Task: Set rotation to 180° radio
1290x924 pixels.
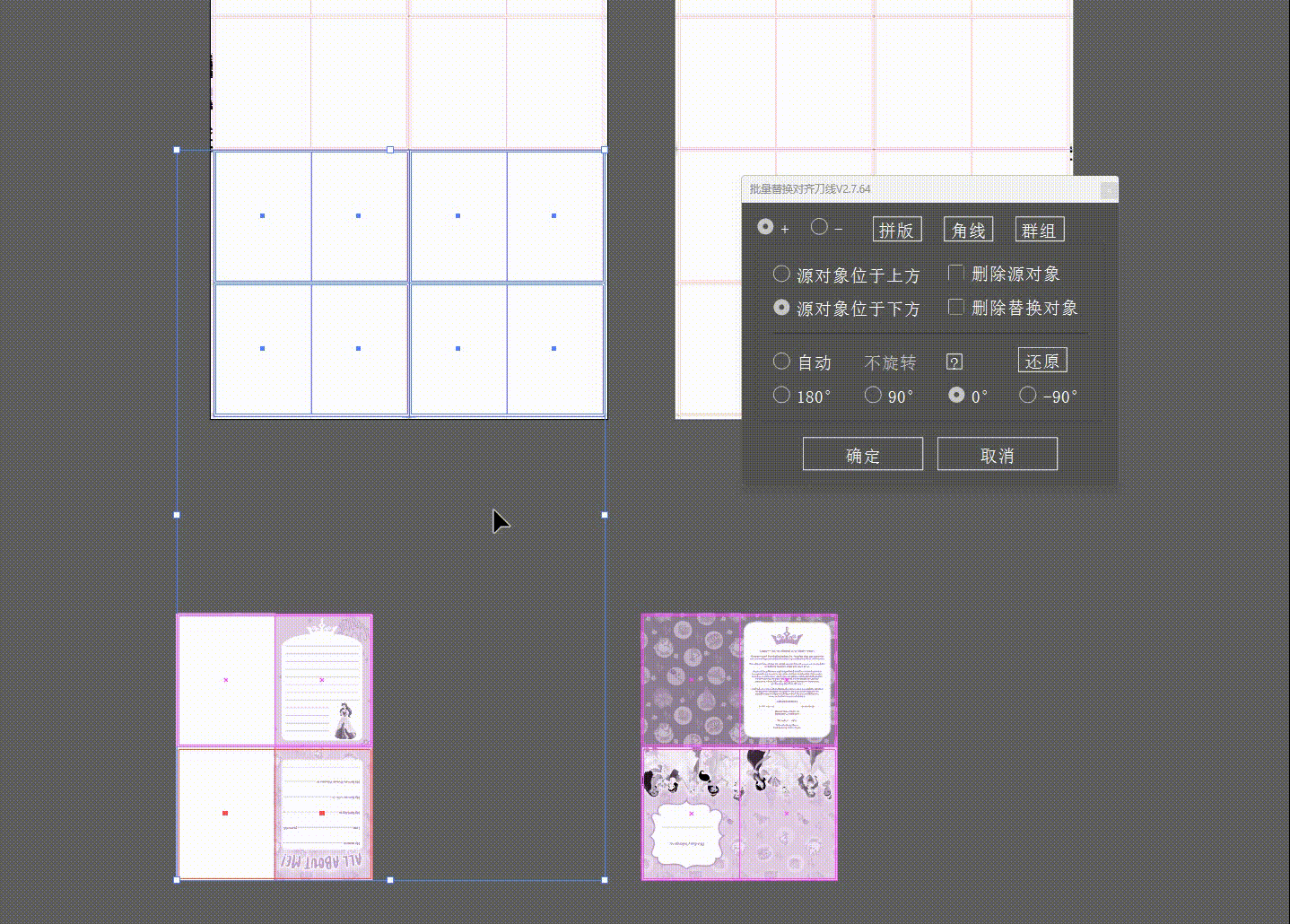Action: [781, 395]
